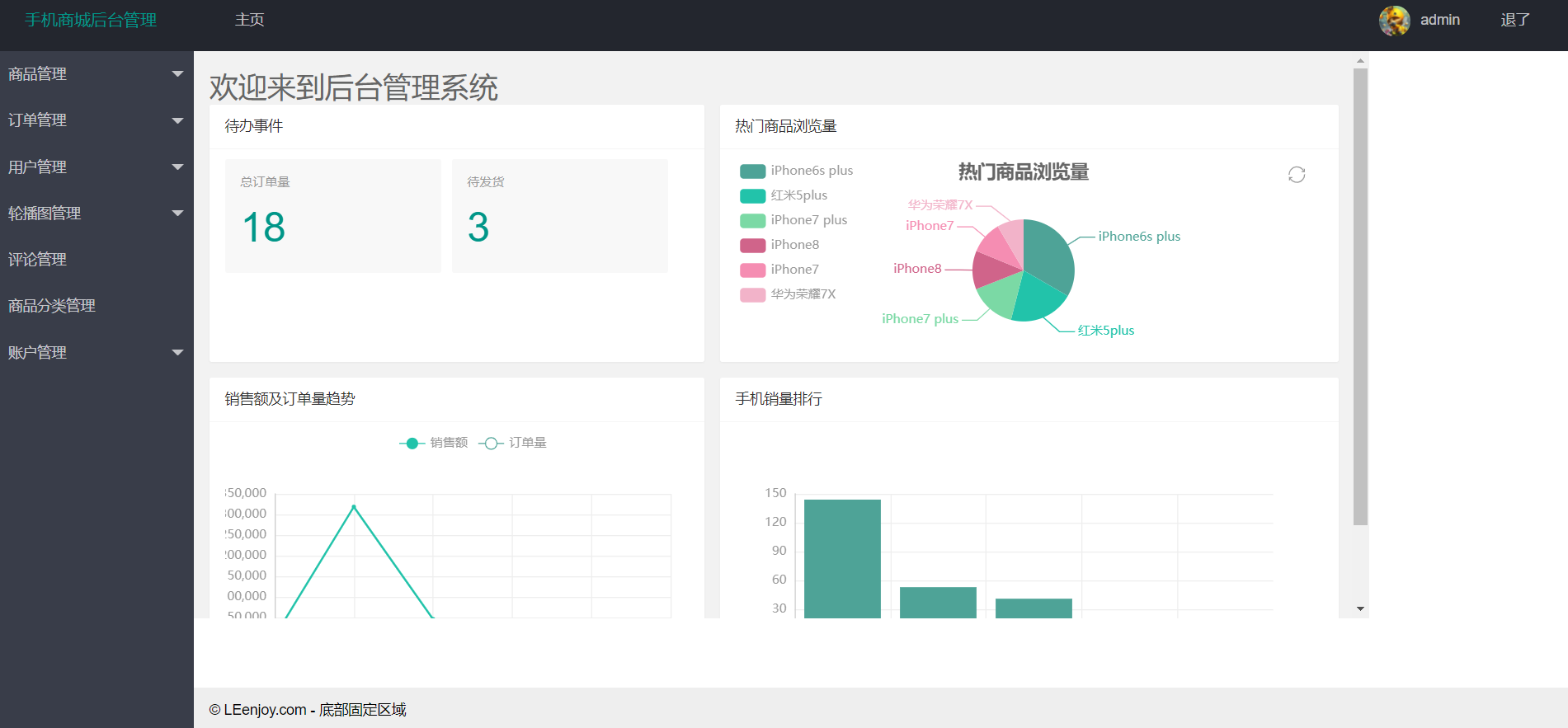Screen dimensions: 1568x728
Task: Click the 主页 top navigation item
Action: click(x=249, y=20)
